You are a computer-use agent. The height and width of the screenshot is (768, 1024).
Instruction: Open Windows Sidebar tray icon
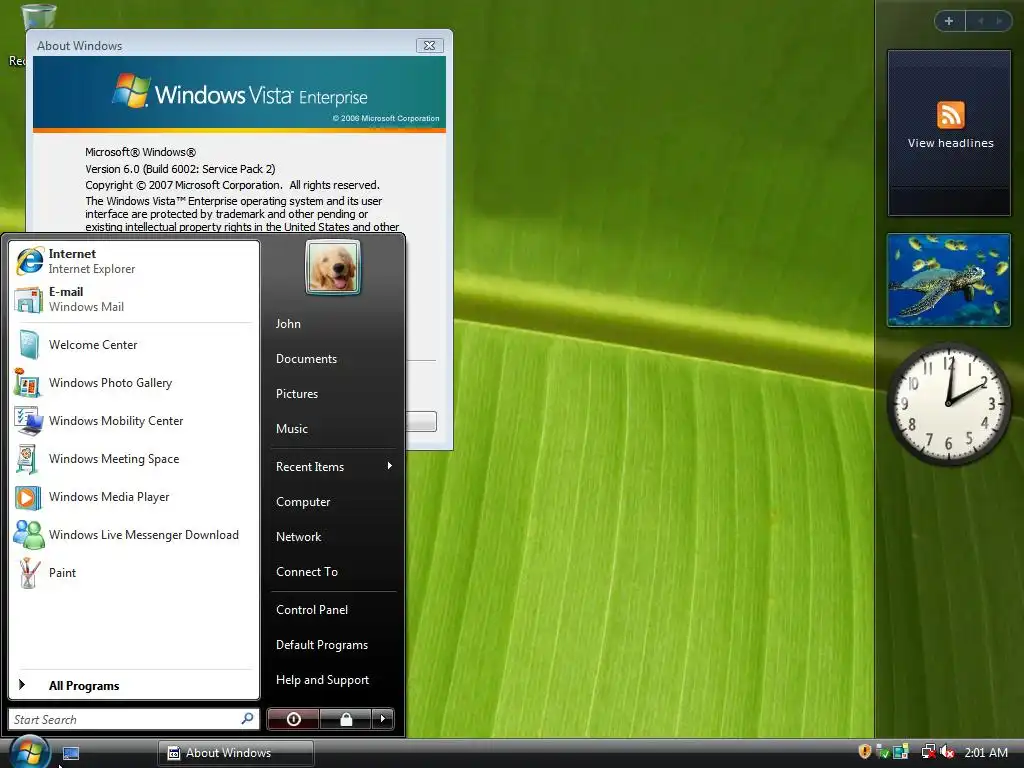[901, 752]
